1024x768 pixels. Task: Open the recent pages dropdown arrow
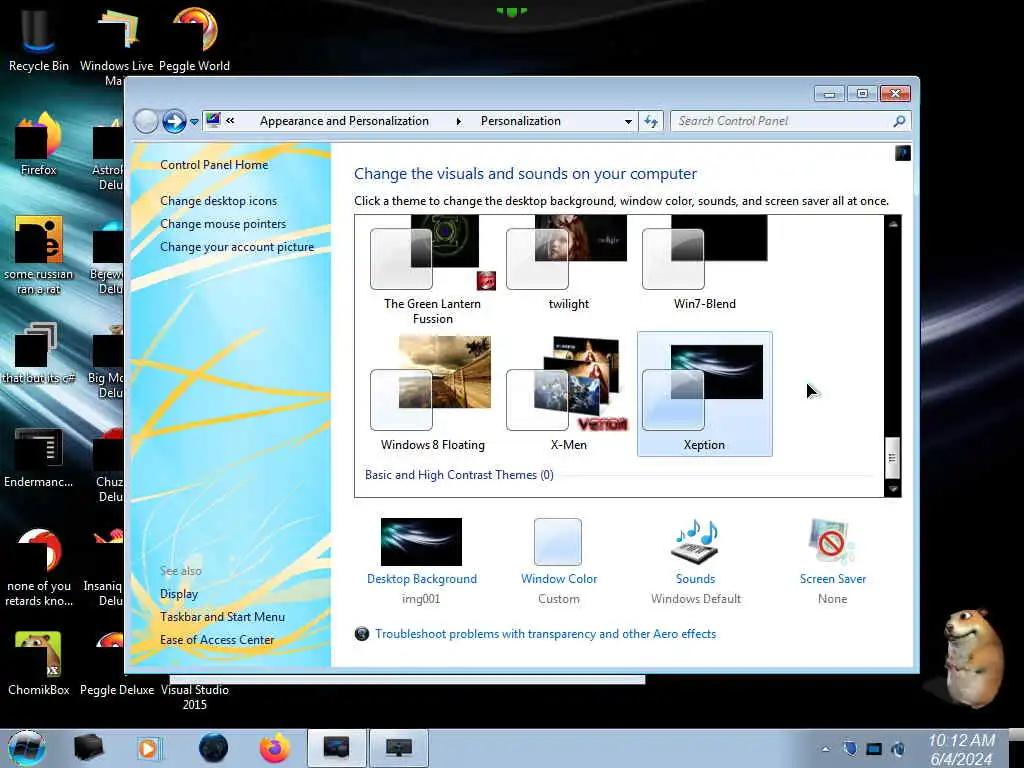(x=194, y=122)
